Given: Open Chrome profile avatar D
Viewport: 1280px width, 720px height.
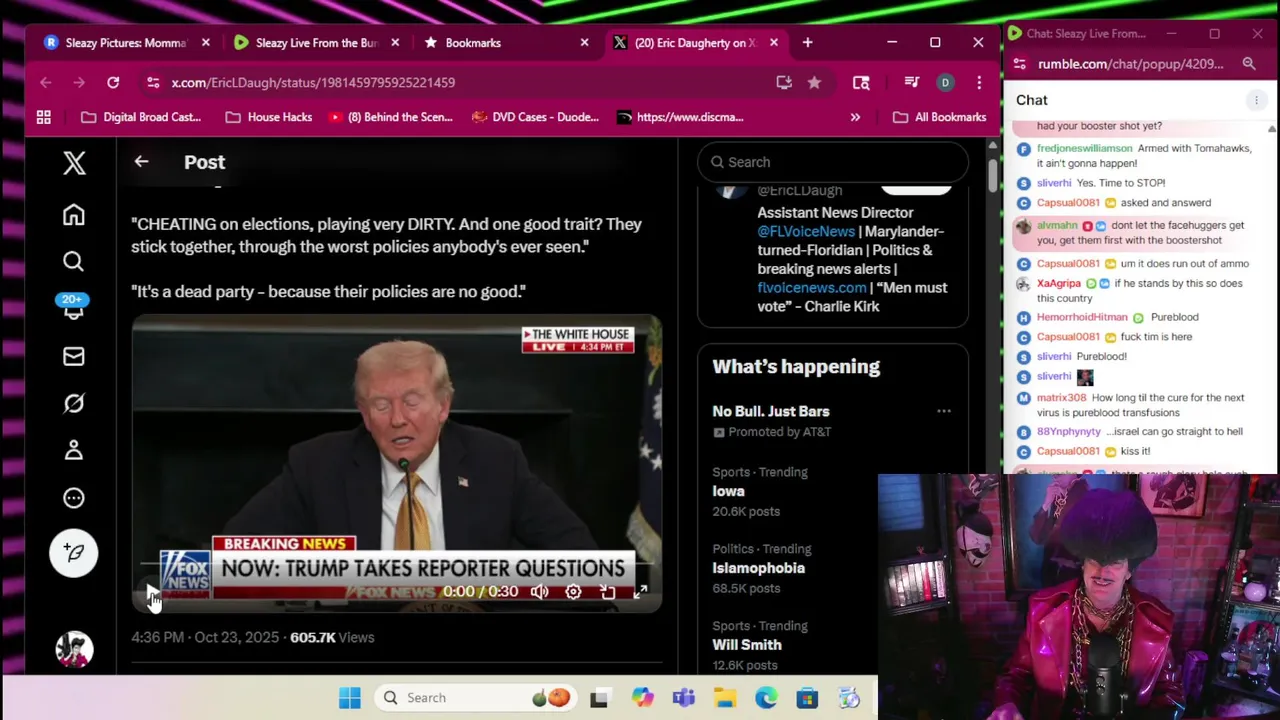Looking at the screenshot, I should [945, 82].
